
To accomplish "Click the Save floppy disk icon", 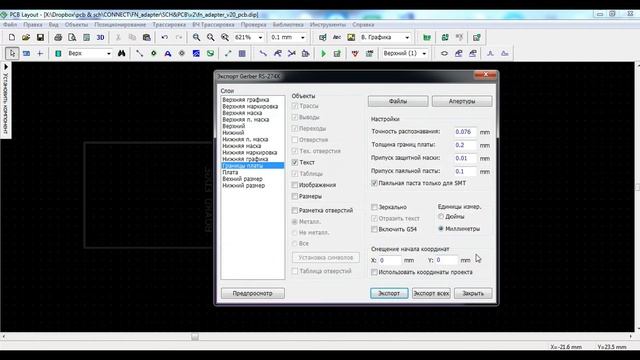I will (x=40, y=38).
